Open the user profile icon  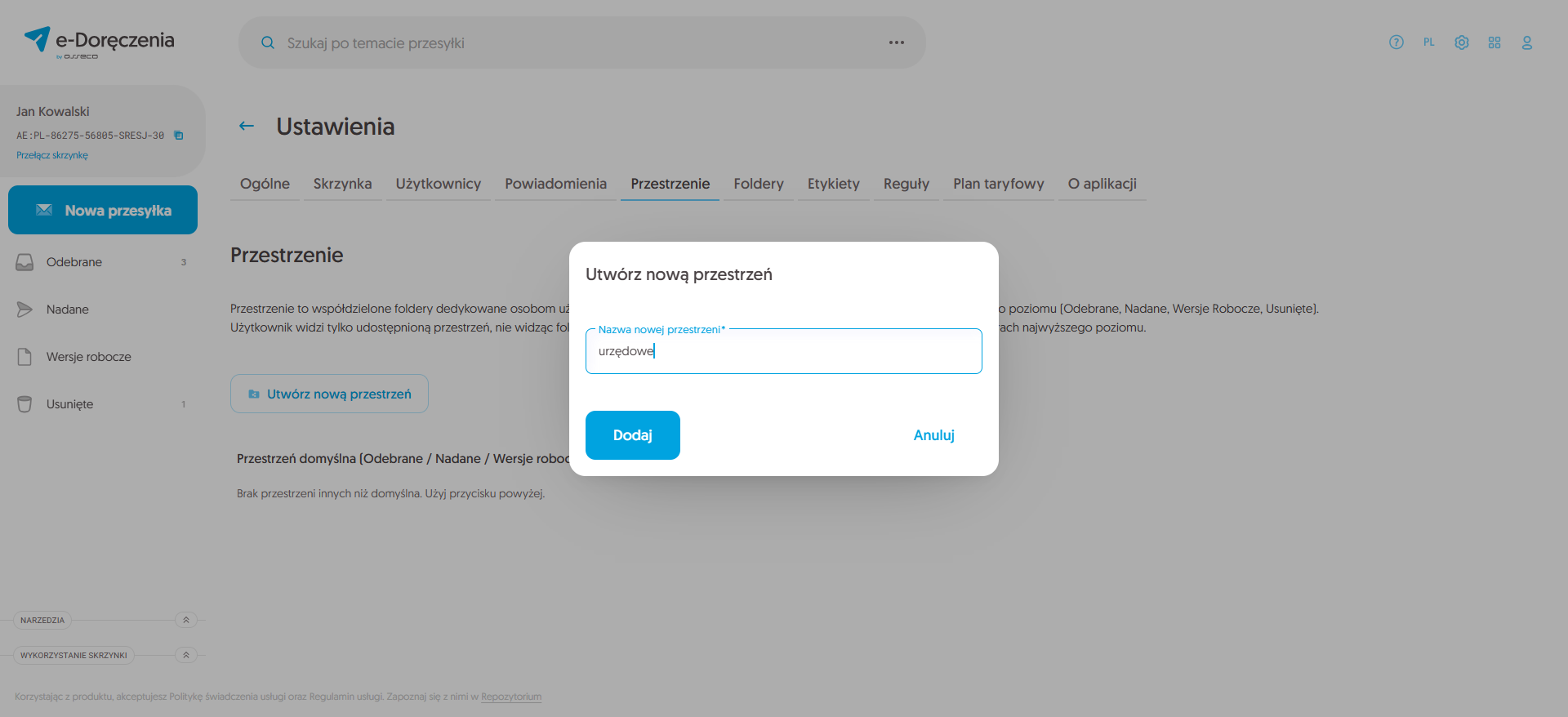pos(1526,42)
